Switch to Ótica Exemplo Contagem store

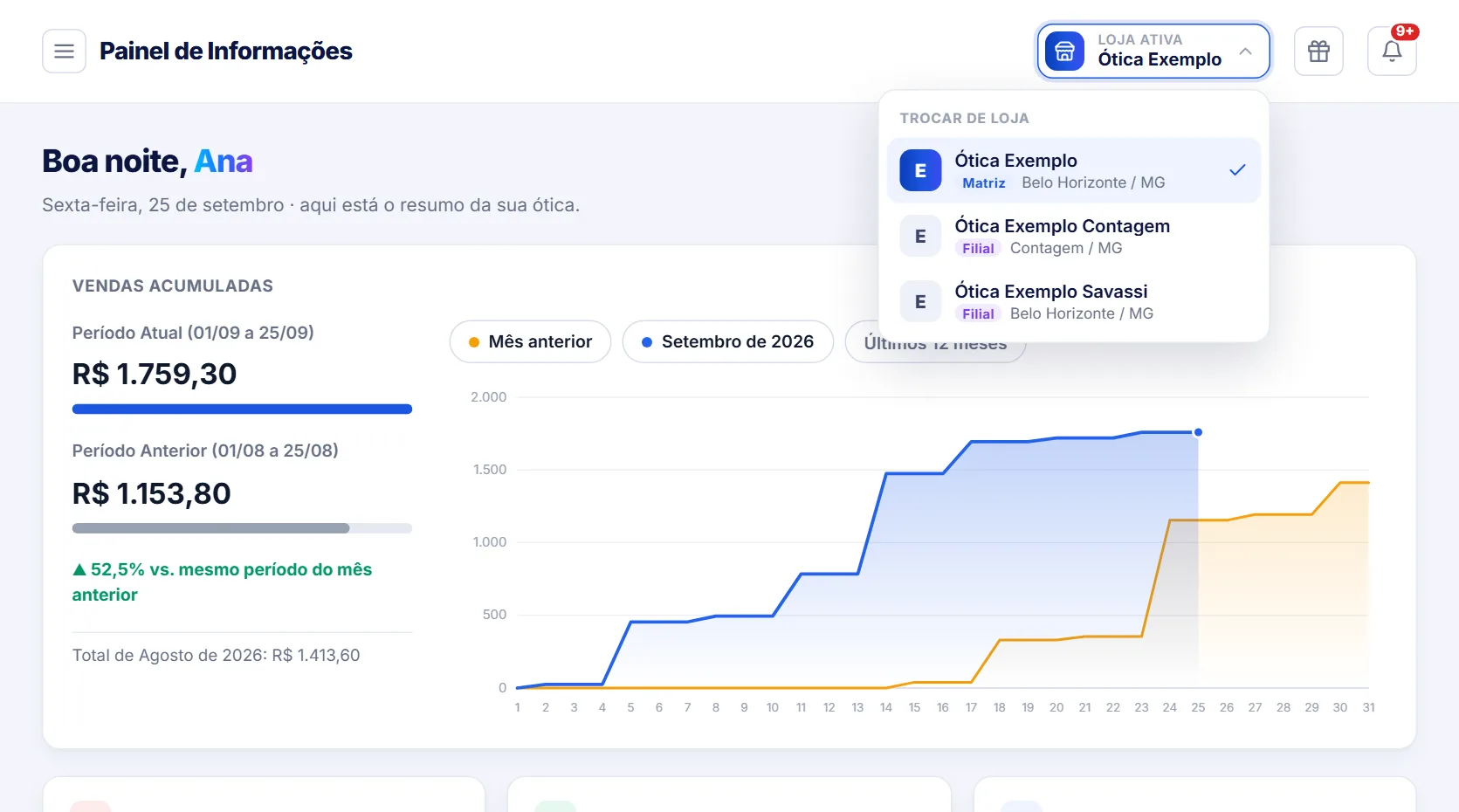pyautogui.click(x=1074, y=236)
